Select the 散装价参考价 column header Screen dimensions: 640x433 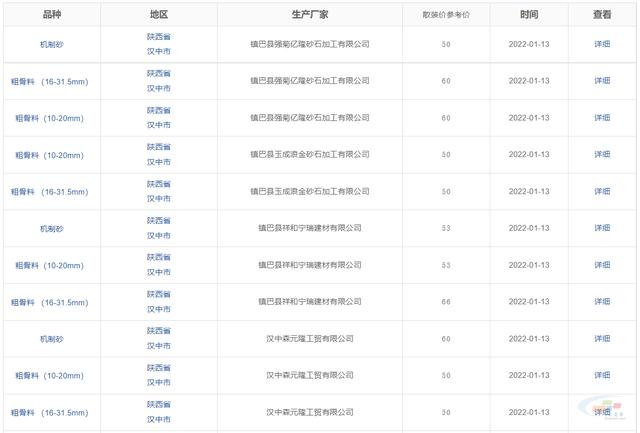pos(446,15)
